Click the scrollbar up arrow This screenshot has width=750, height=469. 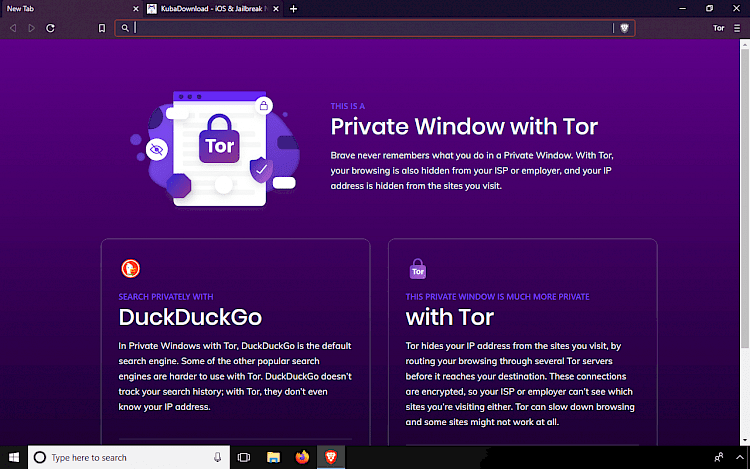745,44
